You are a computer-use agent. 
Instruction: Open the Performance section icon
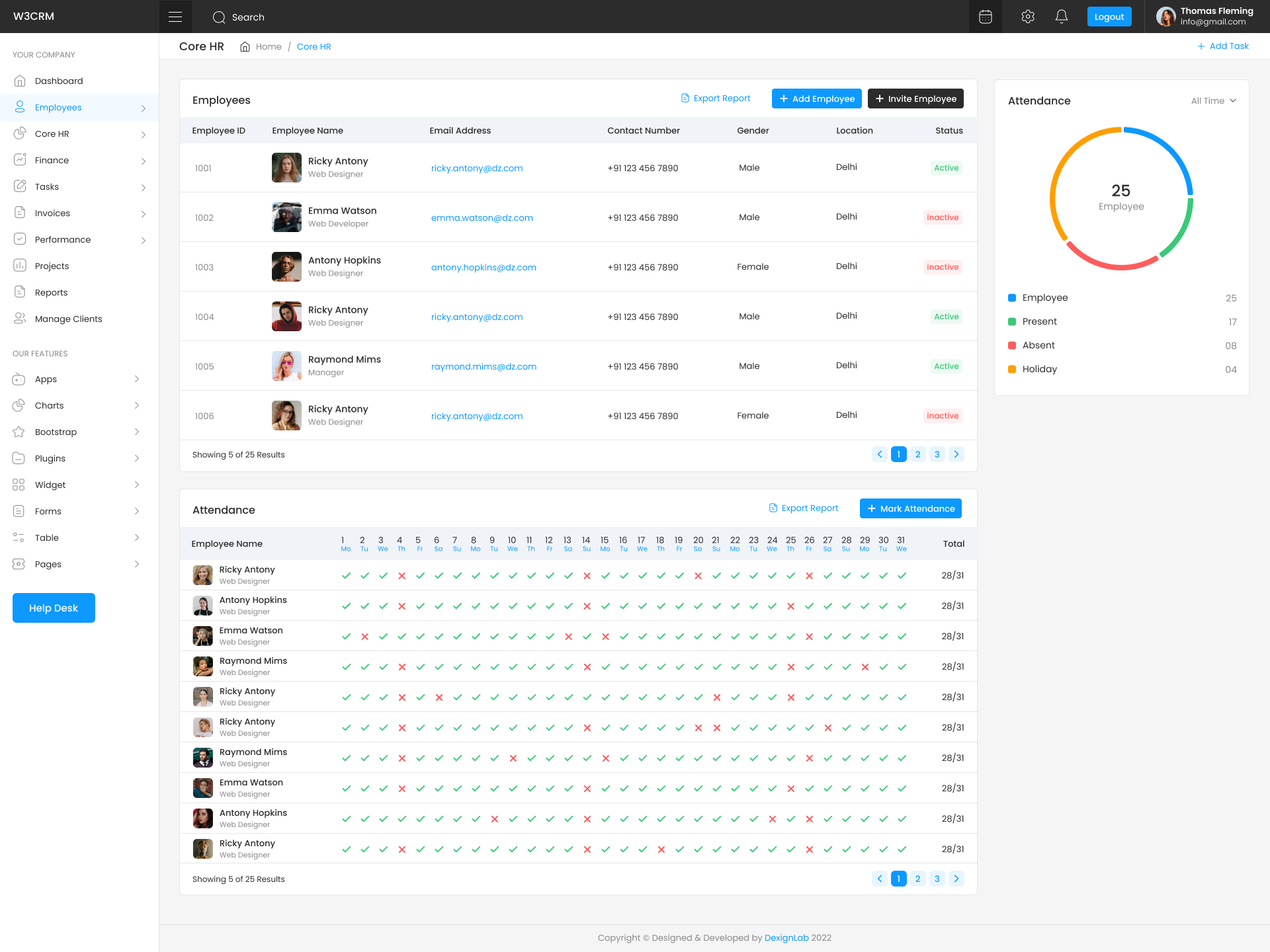(20, 239)
